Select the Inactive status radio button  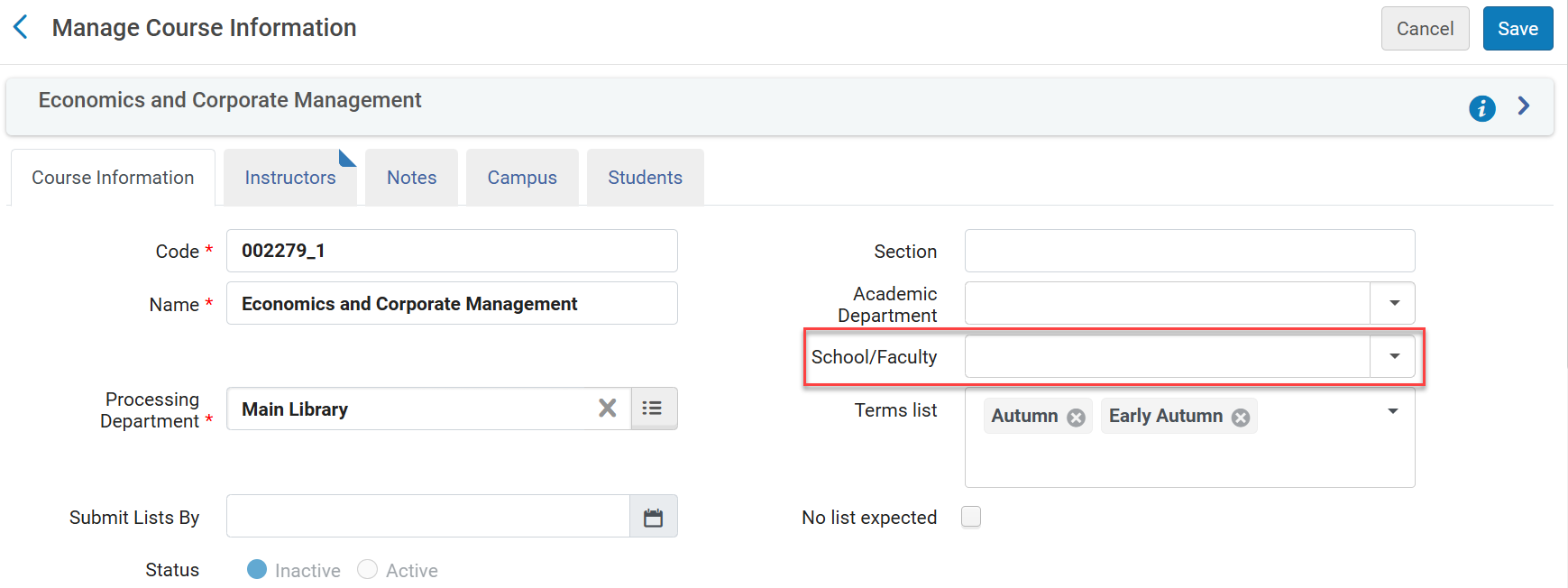[x=257, y=569]
